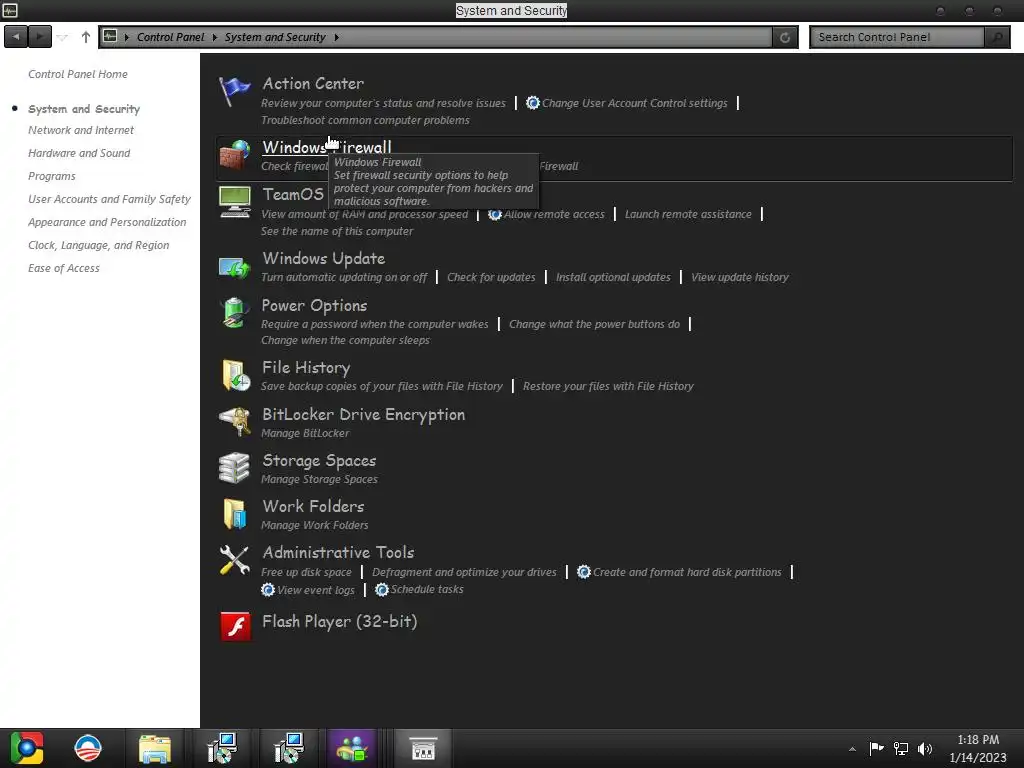Go to Control Panel Home

coord(78,74)
